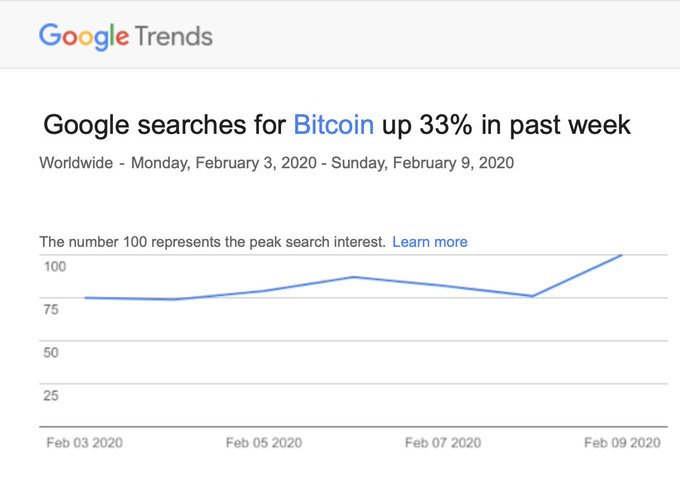Click the Trends wordmark in the header

coord(174,36)
